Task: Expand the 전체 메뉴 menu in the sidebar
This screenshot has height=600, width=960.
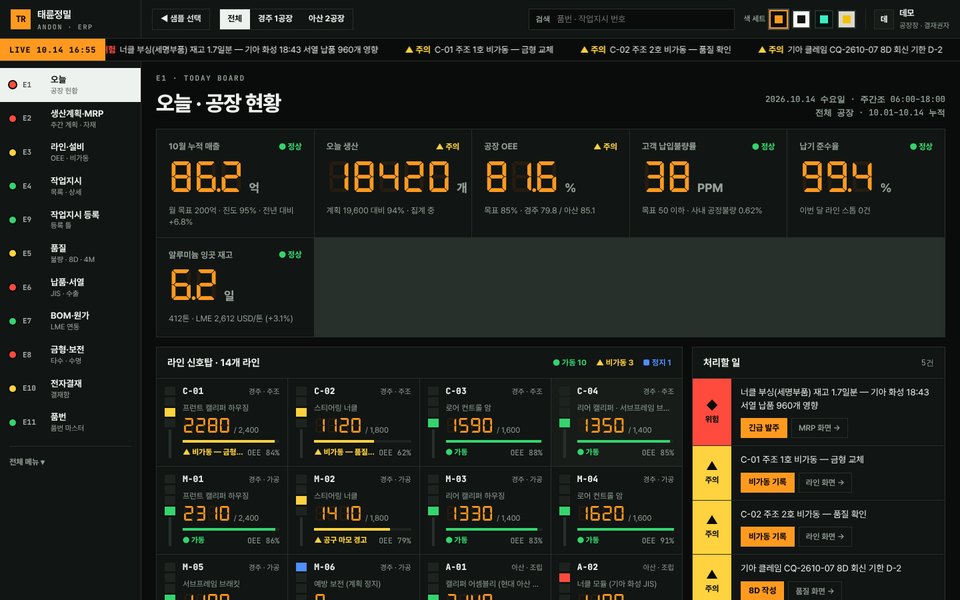Action: click(x=27, y=462)
